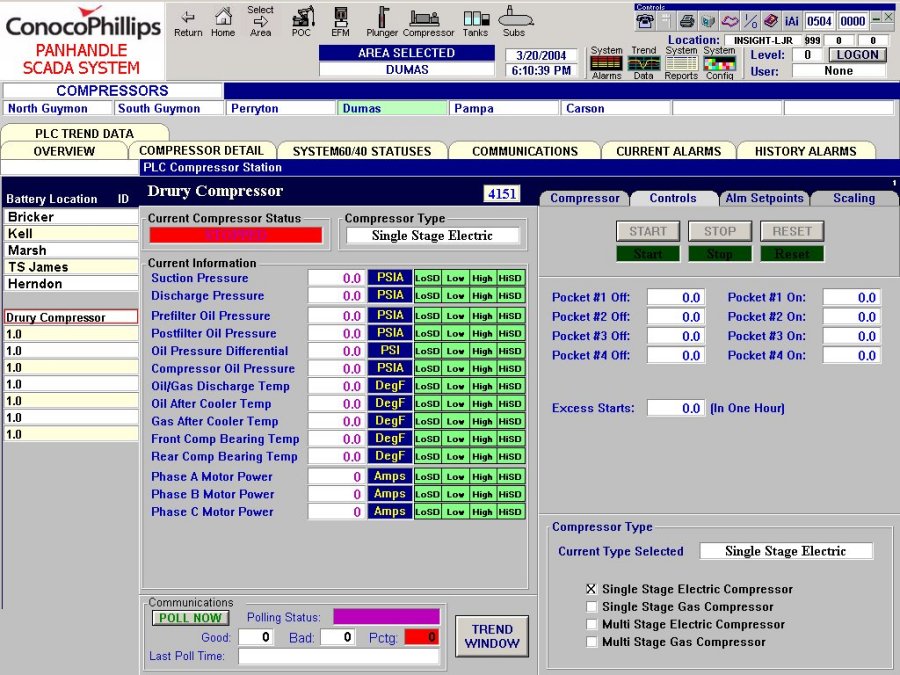Switch to the Alm Setpoints tab

[765, 198]
